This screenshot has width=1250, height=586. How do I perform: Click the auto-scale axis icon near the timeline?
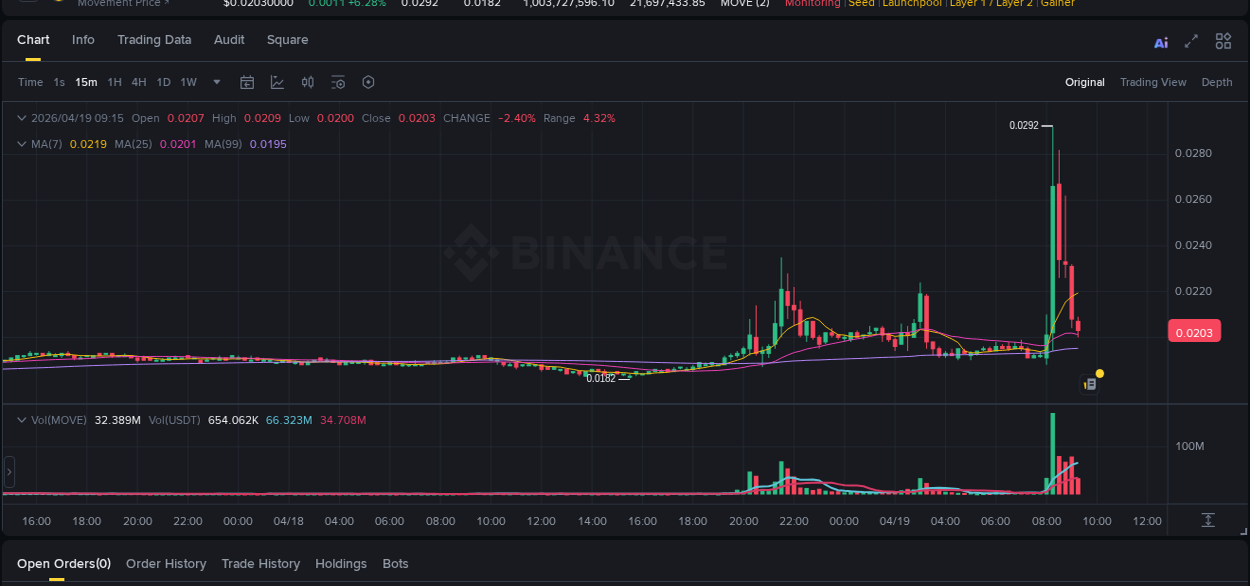[x=1207, y=520]
